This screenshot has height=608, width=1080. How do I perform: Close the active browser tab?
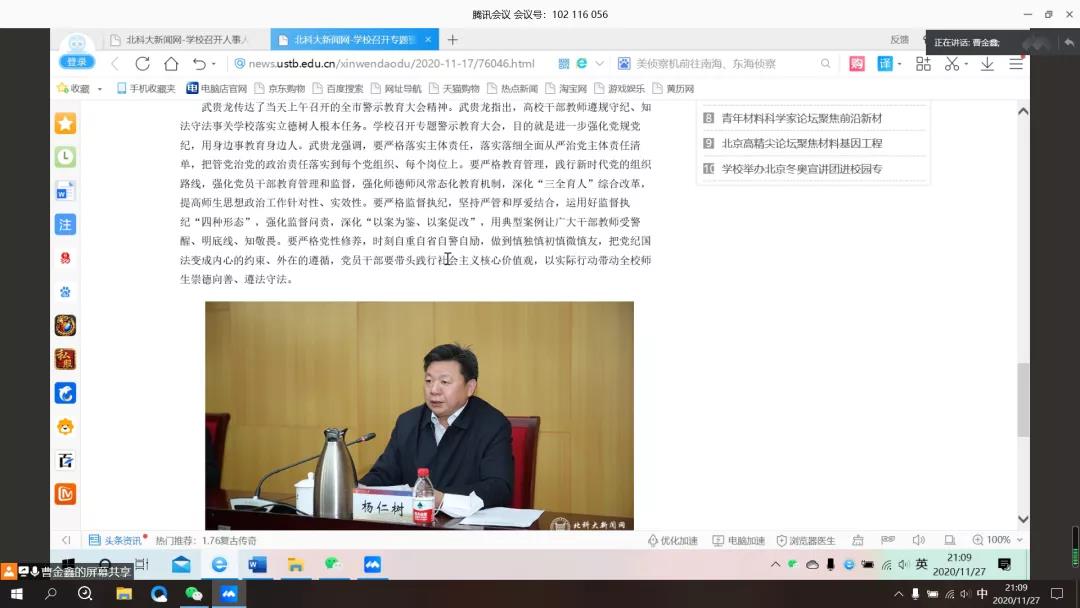[x=428, y=40]
